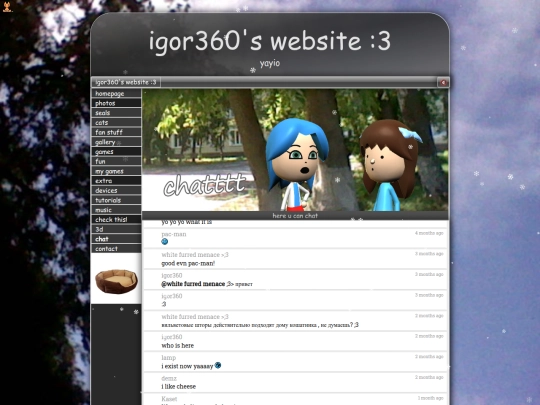Screen dimensions: 540x405
Task: Open the photos section
Action: coord(116,103)
